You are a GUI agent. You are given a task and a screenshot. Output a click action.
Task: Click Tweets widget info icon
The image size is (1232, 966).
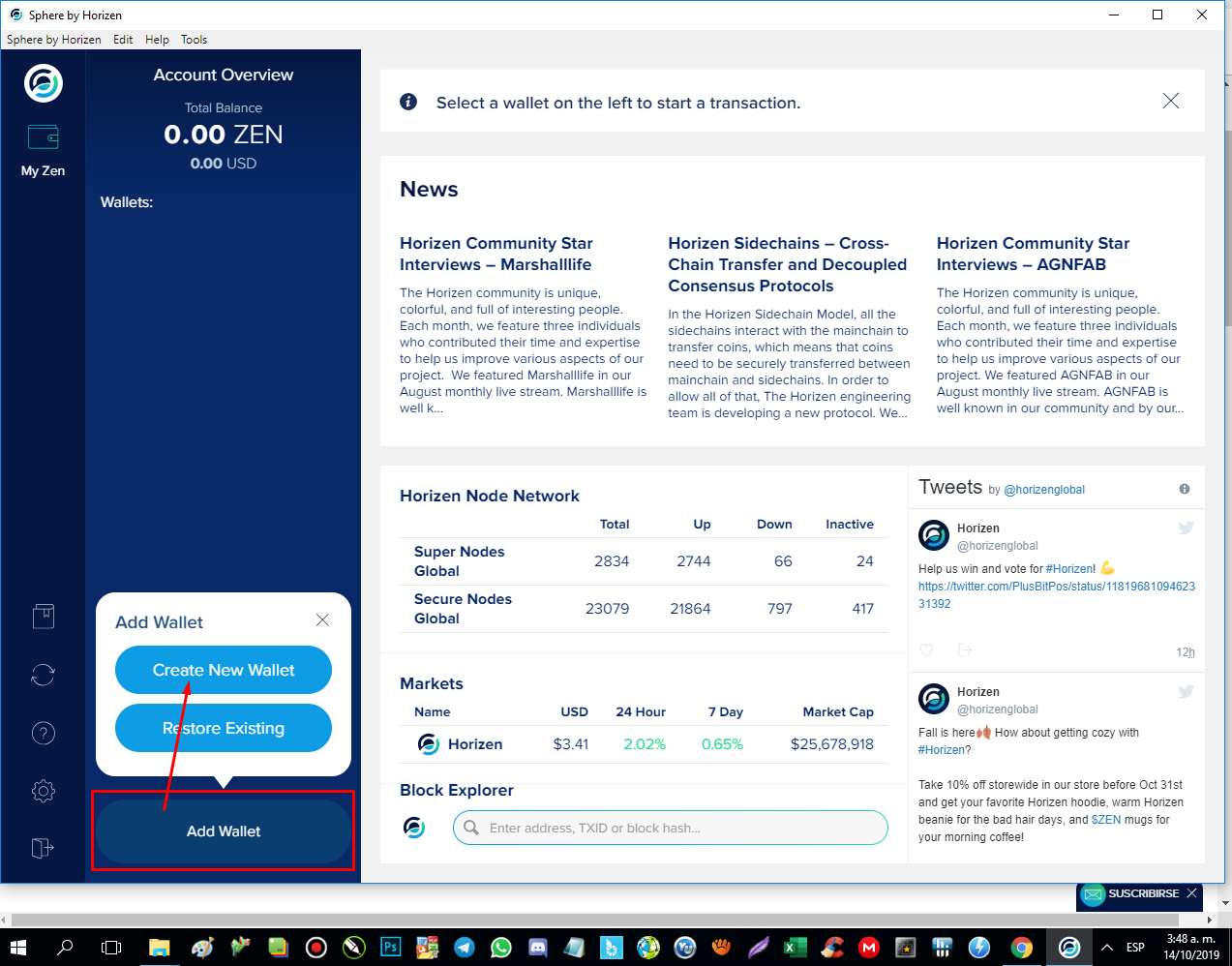pyautogui.click(x=1185, y=489)
